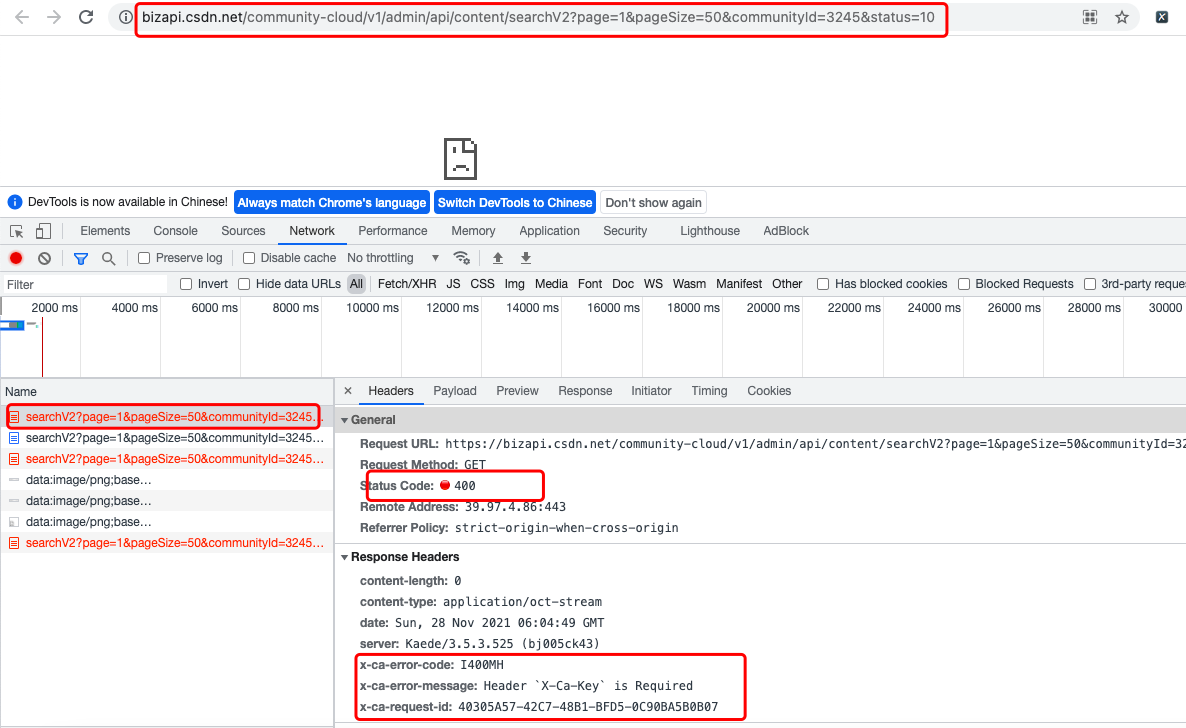This screenshot has height=728, width=1186.
Task: Check the Invert filter checkbox
Action: [x=186, y=284]
